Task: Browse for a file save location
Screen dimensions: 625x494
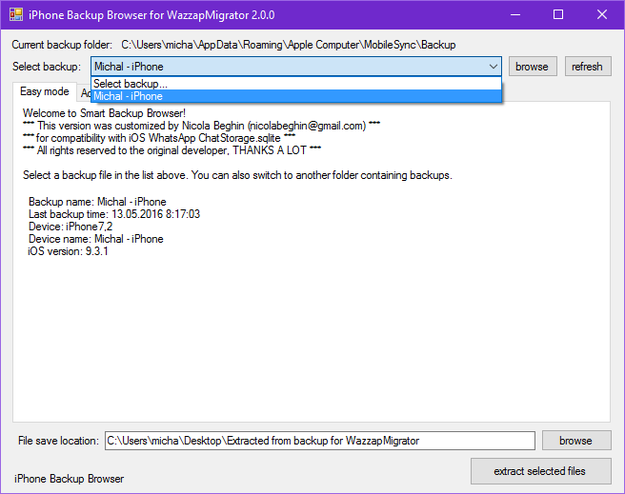Action: [575, 440]
